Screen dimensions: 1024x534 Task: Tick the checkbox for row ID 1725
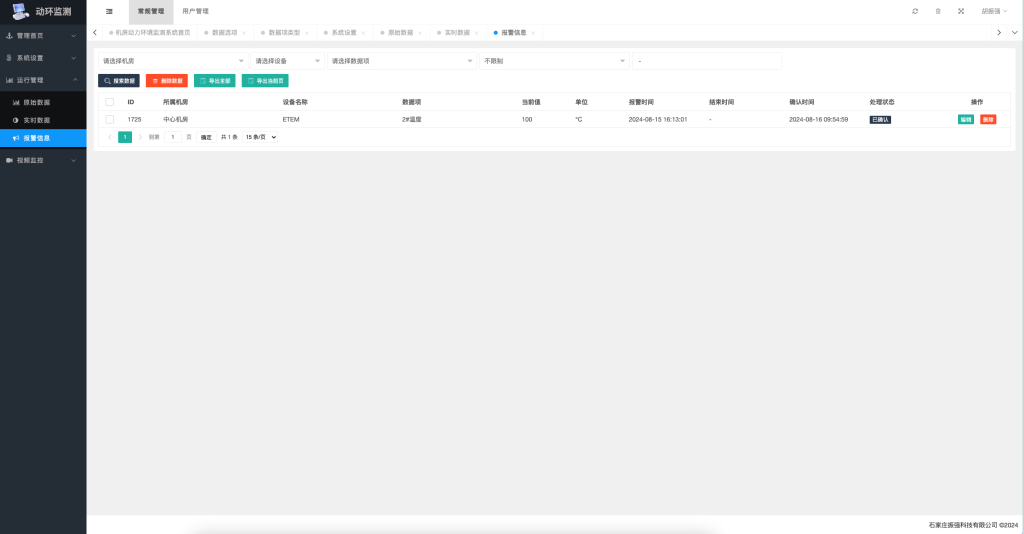point(110,119)
